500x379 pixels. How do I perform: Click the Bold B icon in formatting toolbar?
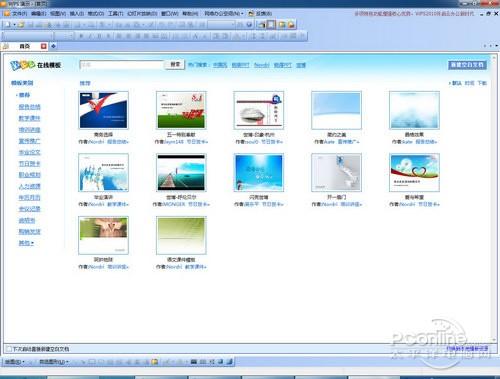[81, 36]
